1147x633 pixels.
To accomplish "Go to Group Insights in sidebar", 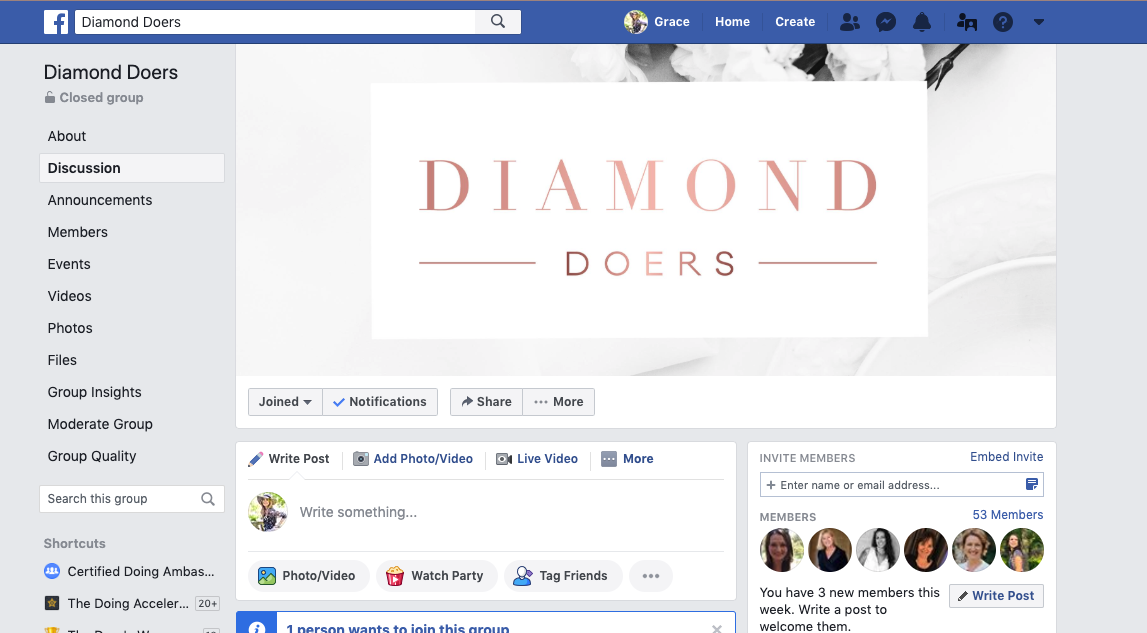I will point(94,392).
